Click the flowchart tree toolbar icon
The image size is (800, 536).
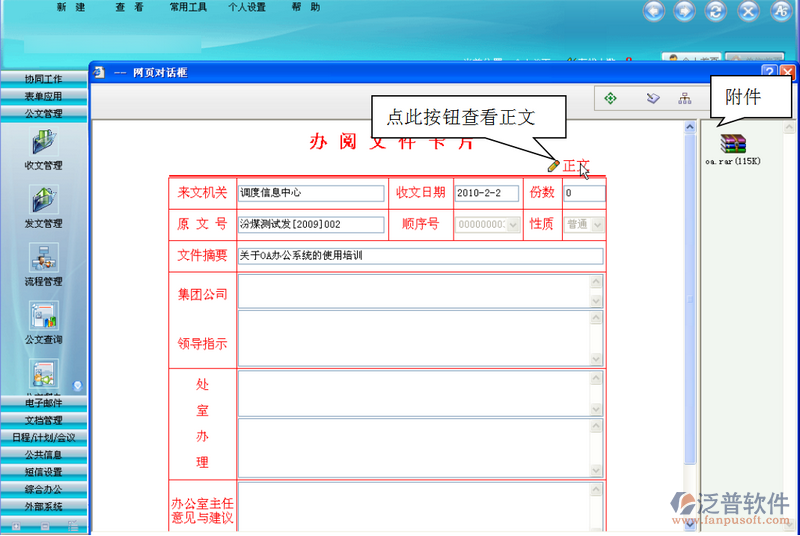click(685, 99)
